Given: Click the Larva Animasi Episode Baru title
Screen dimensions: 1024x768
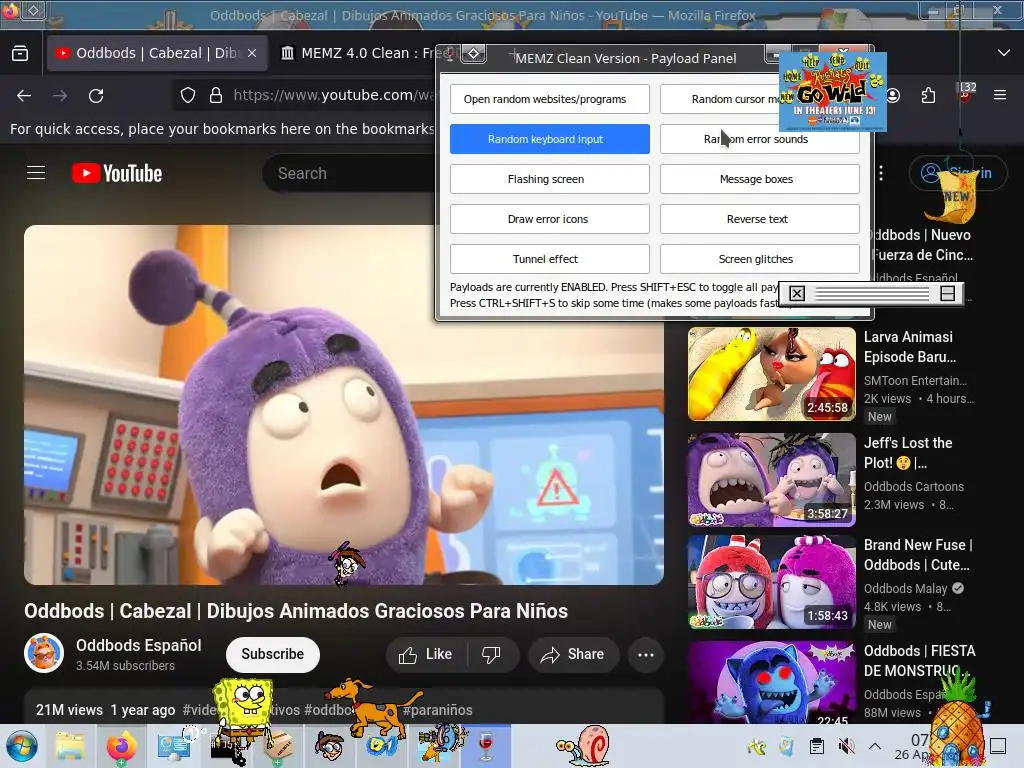Looking at the screenshot, I should click(x=910, y=347).
